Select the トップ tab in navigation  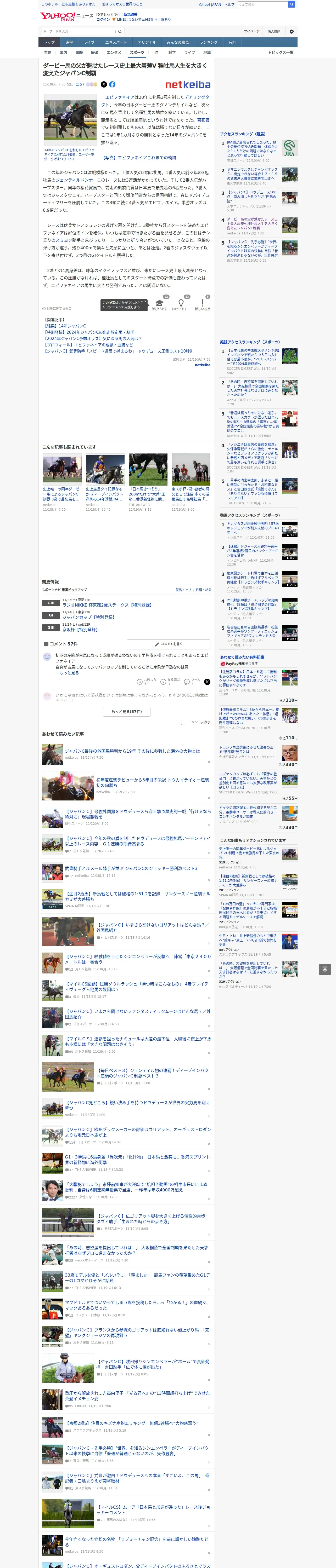49,43
